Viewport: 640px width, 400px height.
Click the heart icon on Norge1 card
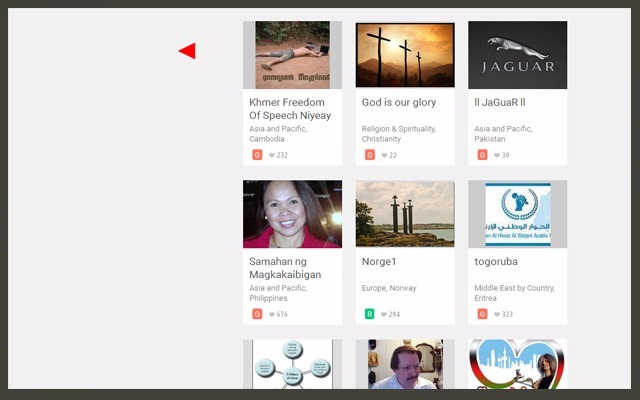pyautogui.click(x=384, y=314)
